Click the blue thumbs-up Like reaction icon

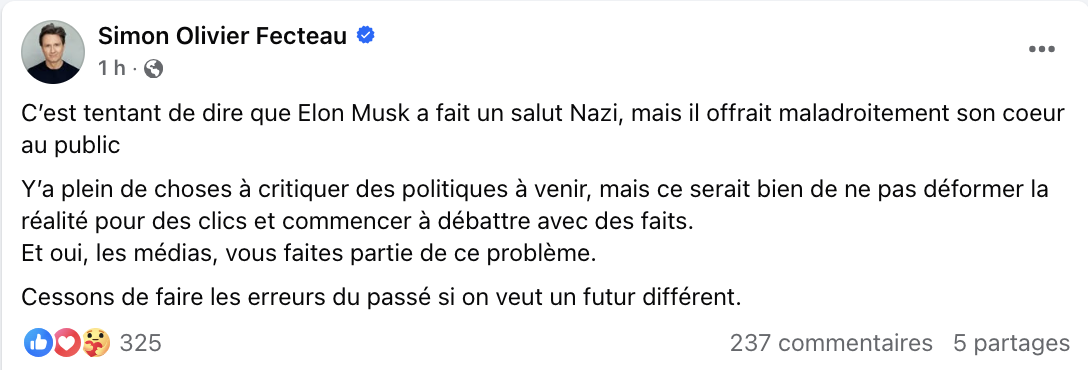coord(38,342)
